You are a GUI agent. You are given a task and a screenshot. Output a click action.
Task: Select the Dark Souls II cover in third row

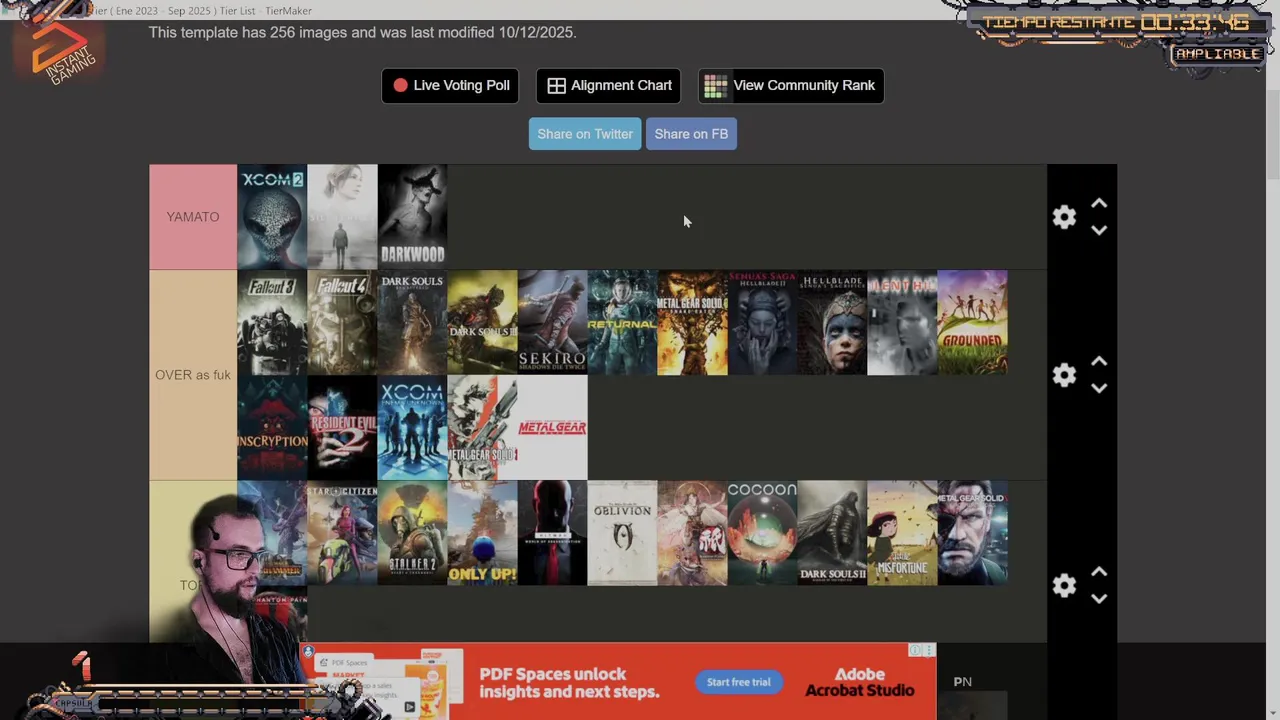click(x=832, y=533)
